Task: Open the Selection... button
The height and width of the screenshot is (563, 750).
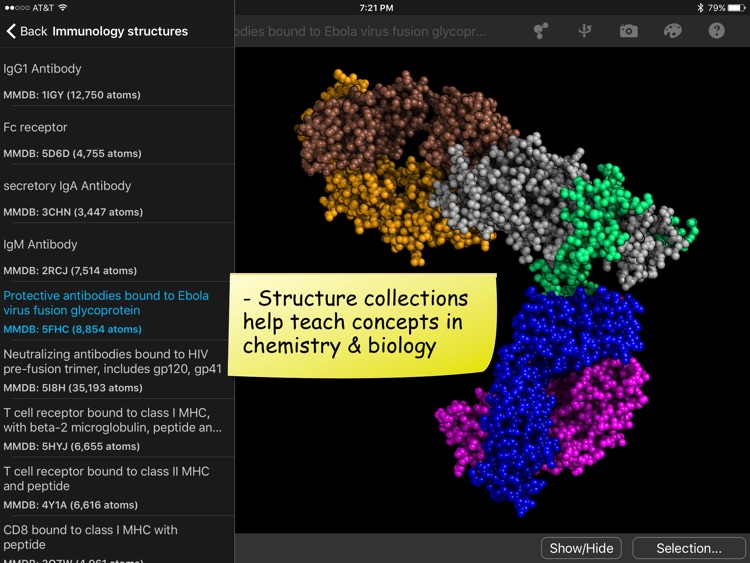Action: 689,548
